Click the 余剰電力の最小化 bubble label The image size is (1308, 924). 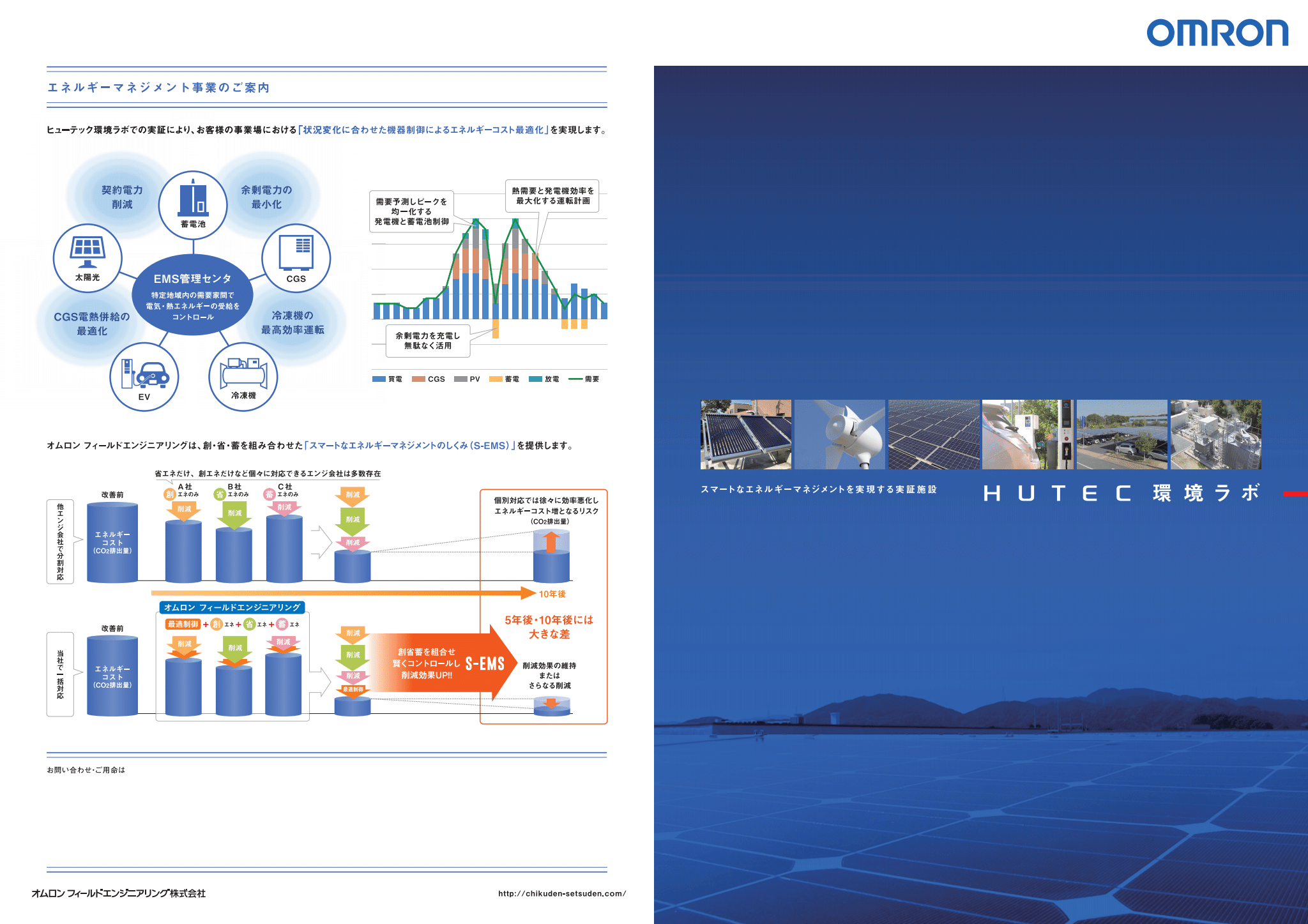point(266,197)
